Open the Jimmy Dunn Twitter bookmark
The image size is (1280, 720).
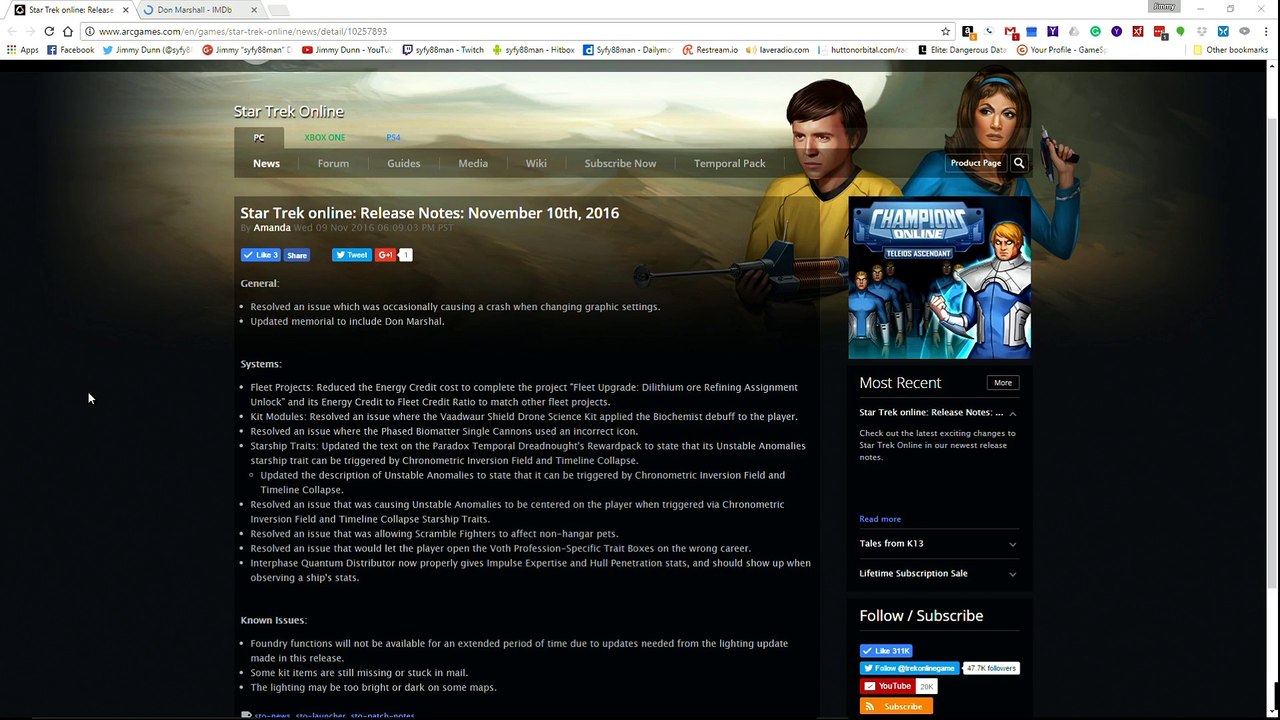pos(147,50)
